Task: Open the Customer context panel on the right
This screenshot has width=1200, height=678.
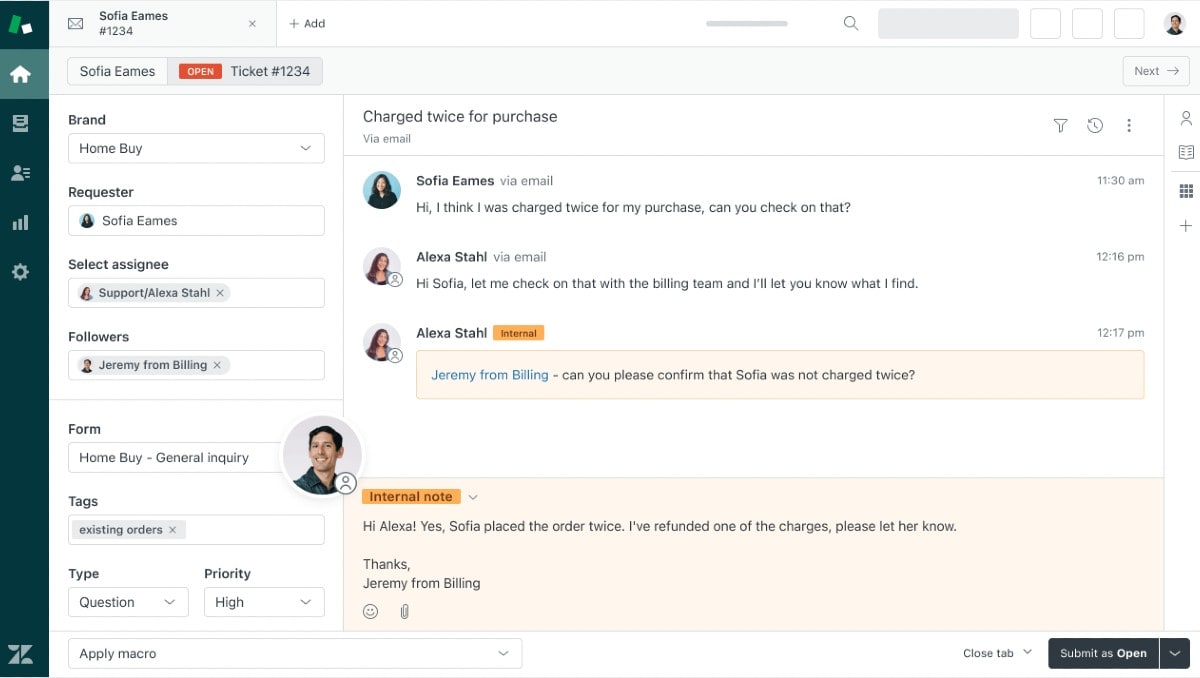Action: [x=1186, y=118]
